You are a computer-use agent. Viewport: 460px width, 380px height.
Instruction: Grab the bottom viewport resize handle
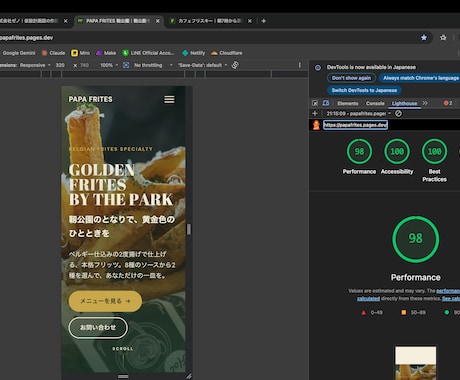[x=123, y=376]
